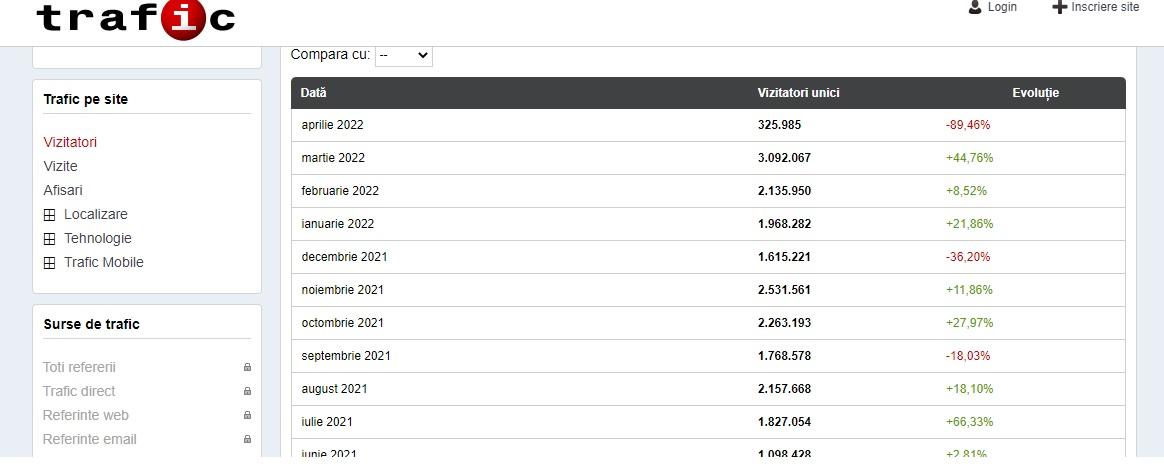Click the Evoluție column header
This screenshot has height=464, width=1164.
[x=1035, y=93]
